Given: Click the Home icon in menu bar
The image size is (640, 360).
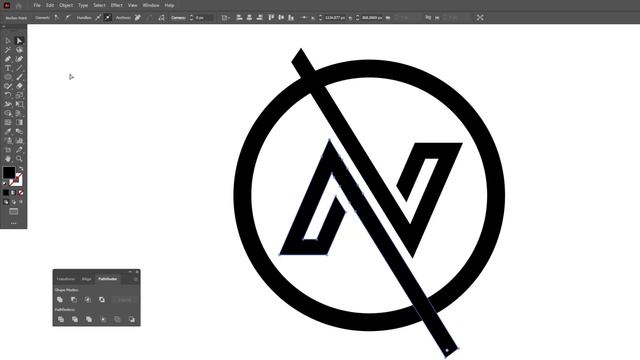Looking at the screenshot, I should pyautogui.click(x=18, y=5).
